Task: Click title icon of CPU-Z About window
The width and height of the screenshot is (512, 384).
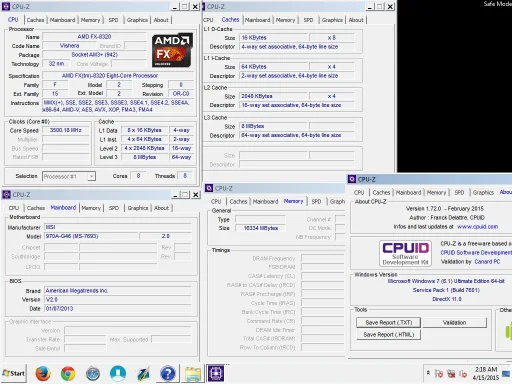Action: (352, 179)
